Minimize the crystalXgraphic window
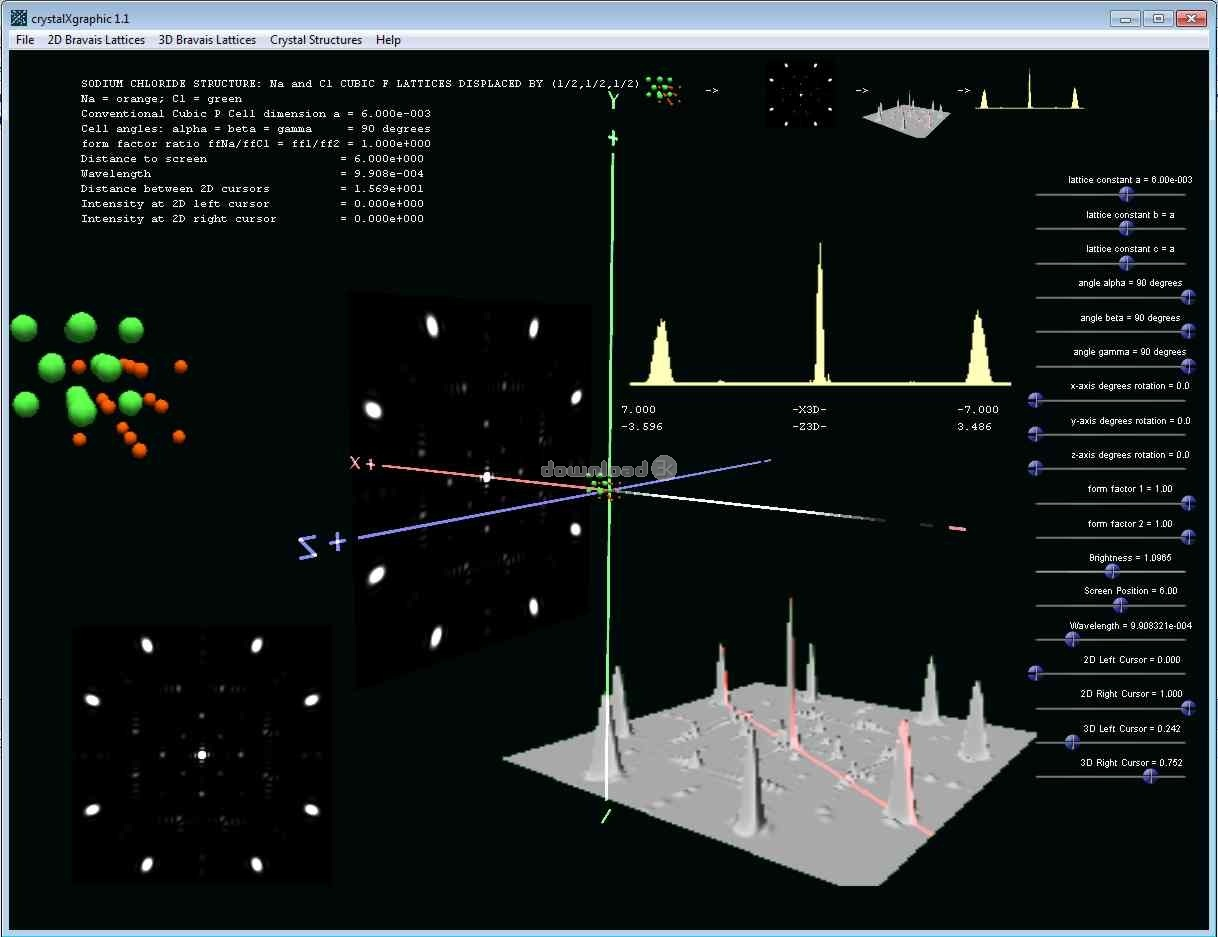 tap(1127, 18)
